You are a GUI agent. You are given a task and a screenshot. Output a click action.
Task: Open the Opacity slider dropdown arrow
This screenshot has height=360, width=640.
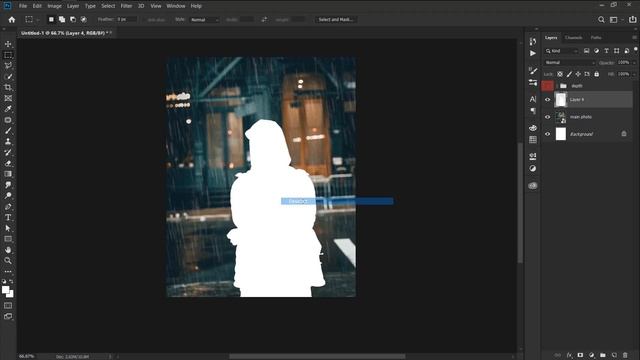(x=634, y=63)
